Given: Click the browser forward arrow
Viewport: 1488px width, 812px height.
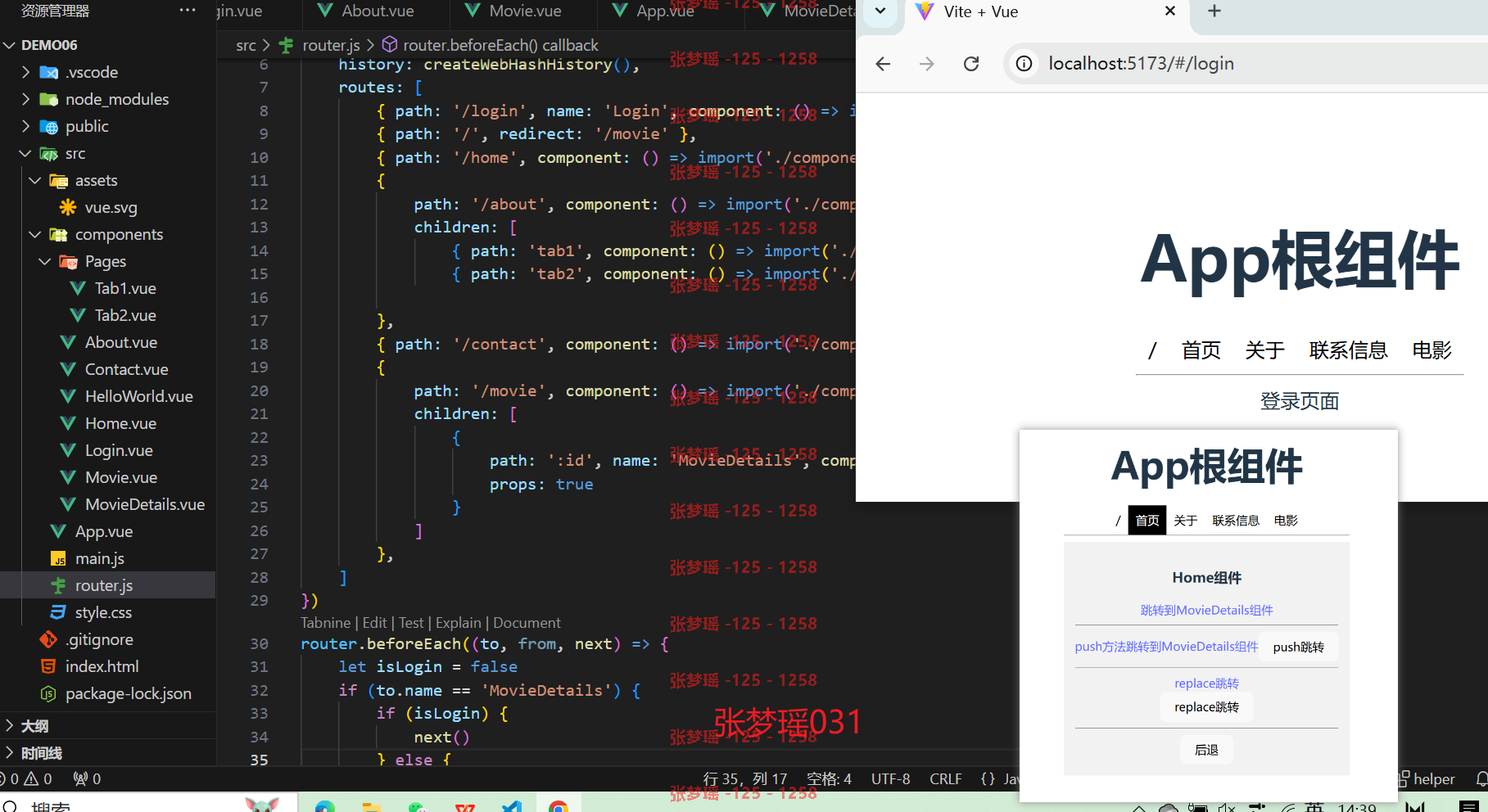Looking at the screenshot, I should pyautogui.click(x=926, y=64).
